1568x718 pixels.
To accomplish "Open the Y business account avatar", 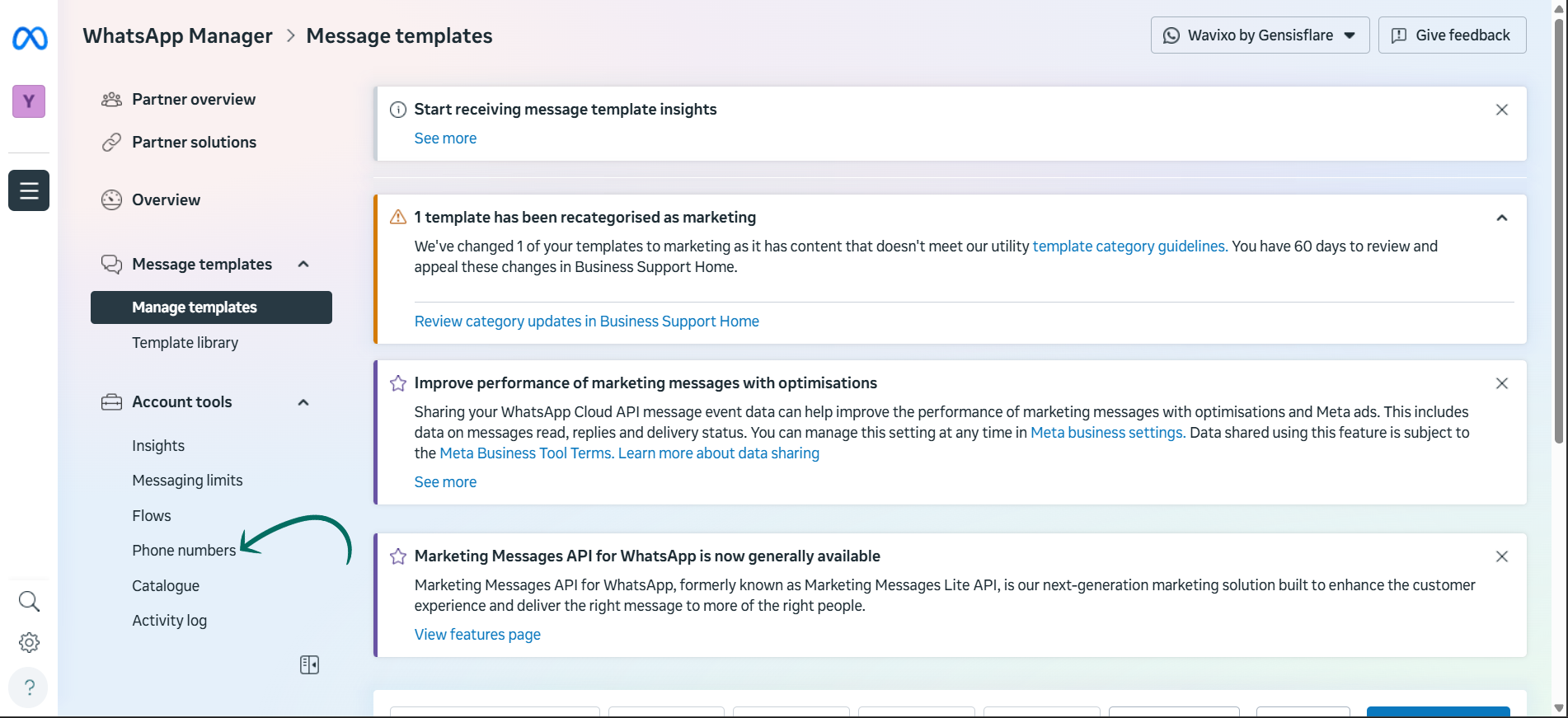I will pos(29,101).
